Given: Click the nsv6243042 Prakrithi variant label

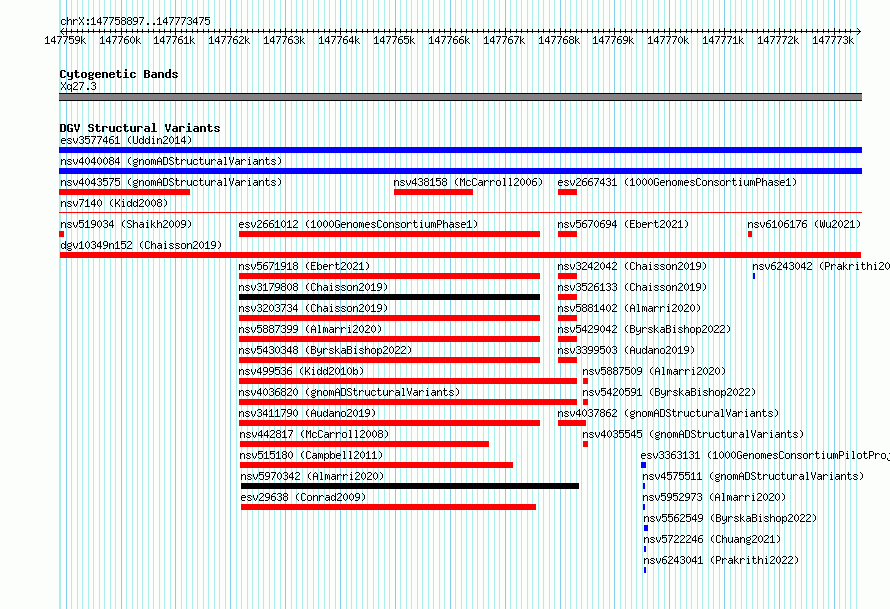Looking at the screenshot, I should (x=821, y=266).
